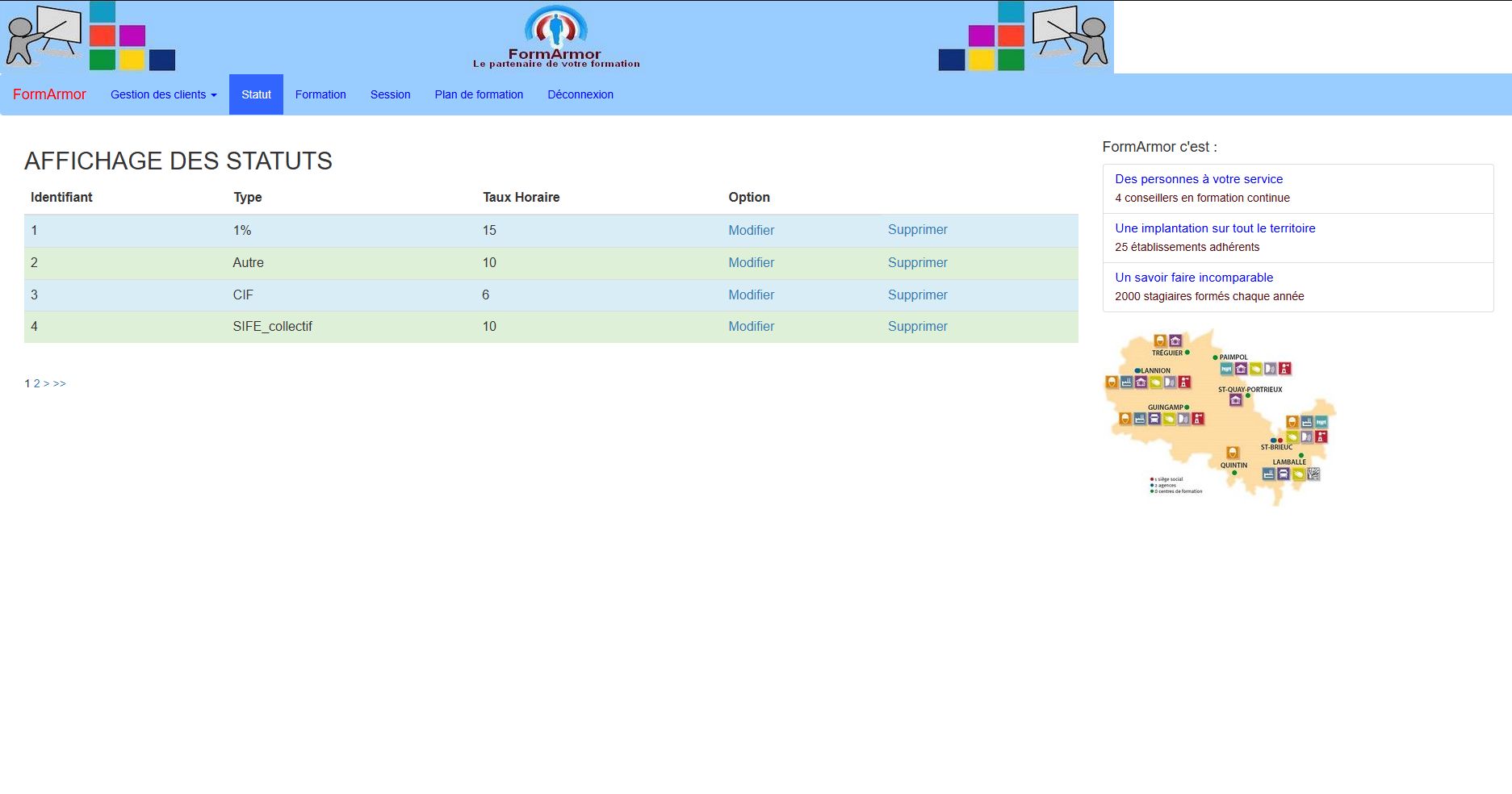
Task: Open Des personnes à votre service
Action: 1199,179
